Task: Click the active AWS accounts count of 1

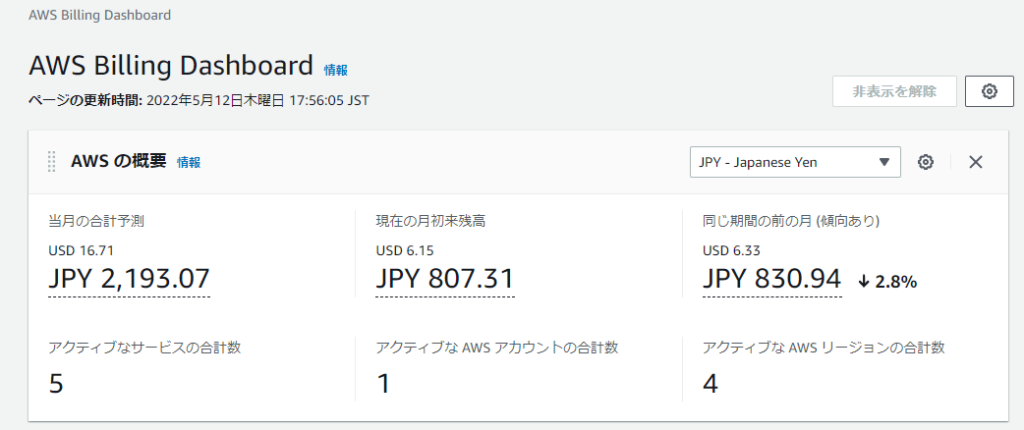Action: pyautogui.click(x=383, y=383)
